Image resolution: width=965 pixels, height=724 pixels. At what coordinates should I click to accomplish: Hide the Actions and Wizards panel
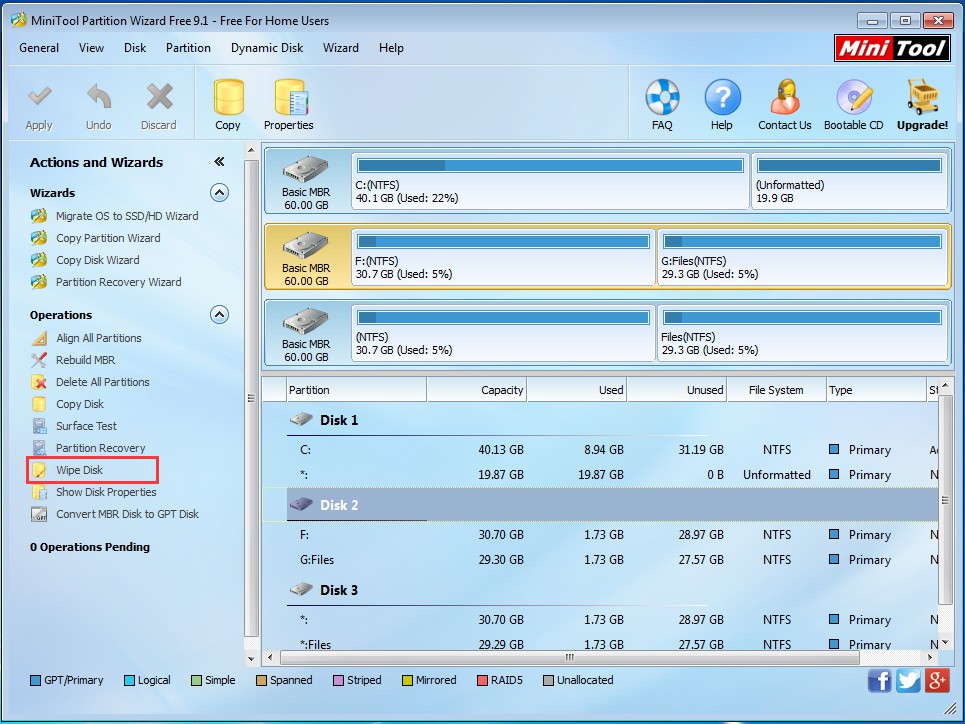point(219,162)
